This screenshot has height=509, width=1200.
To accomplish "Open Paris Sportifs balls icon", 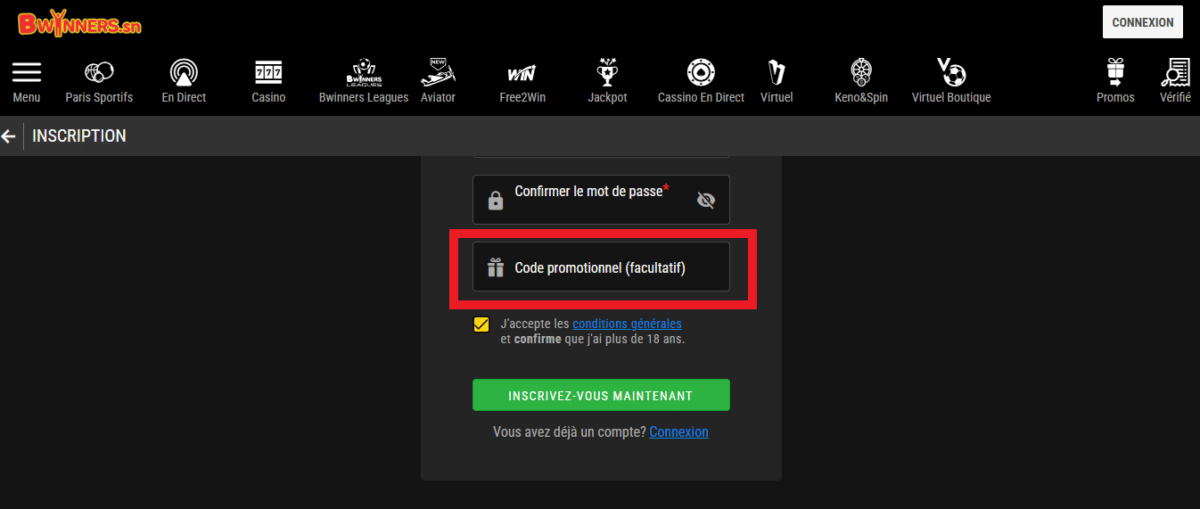I will (99, 73).
